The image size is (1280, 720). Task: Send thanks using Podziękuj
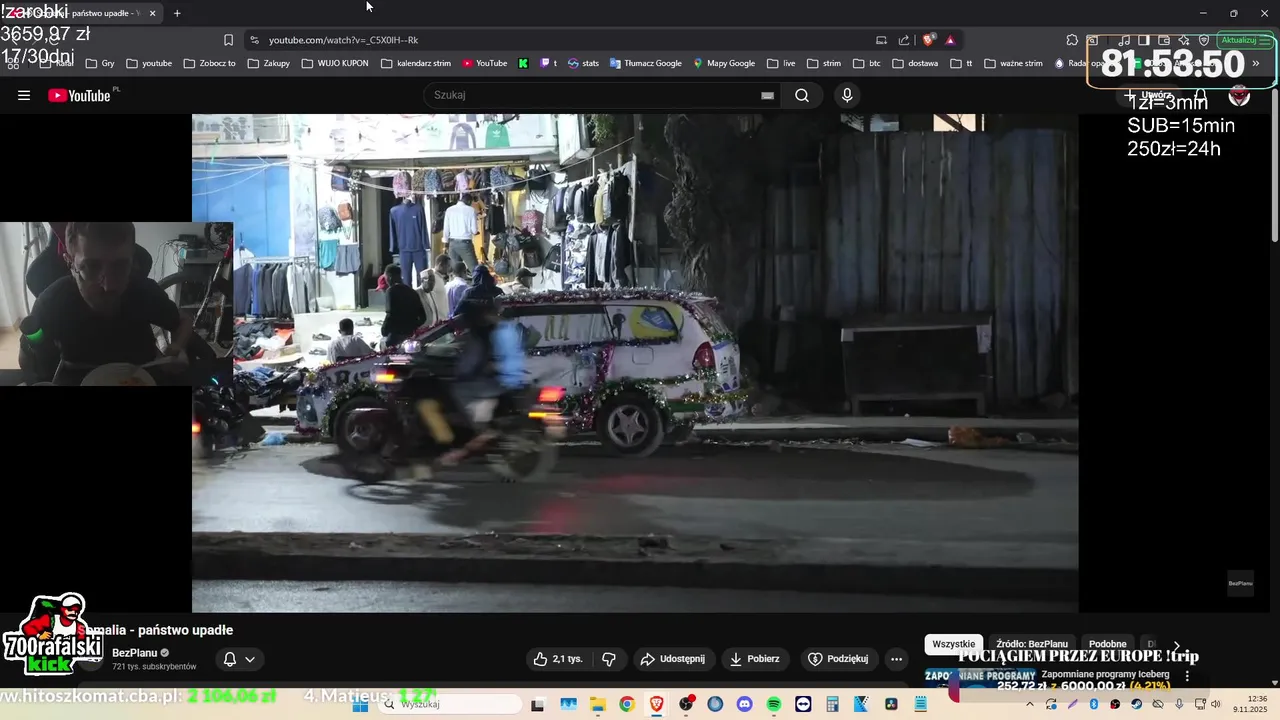coord(837,659)
